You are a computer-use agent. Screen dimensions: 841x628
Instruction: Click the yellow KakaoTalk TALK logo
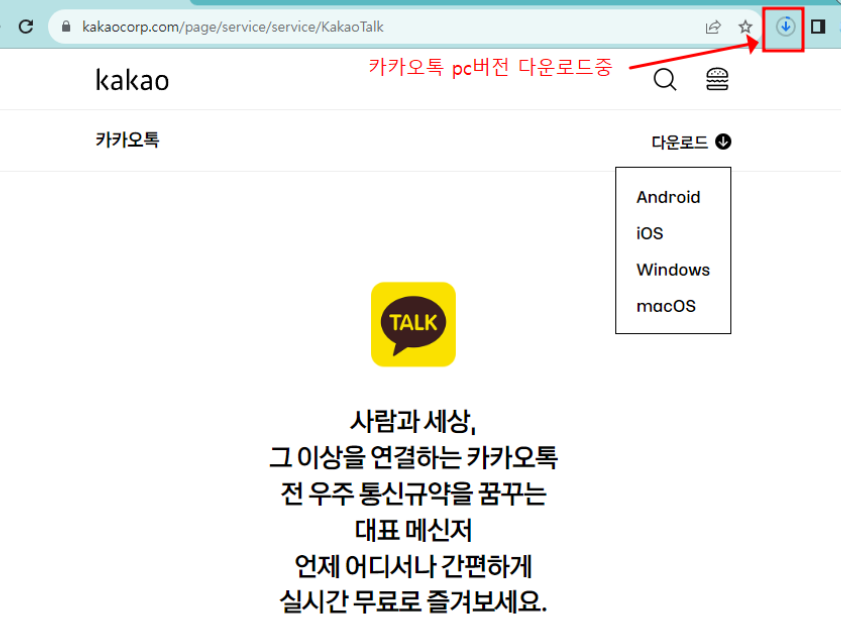pos(414,324)
